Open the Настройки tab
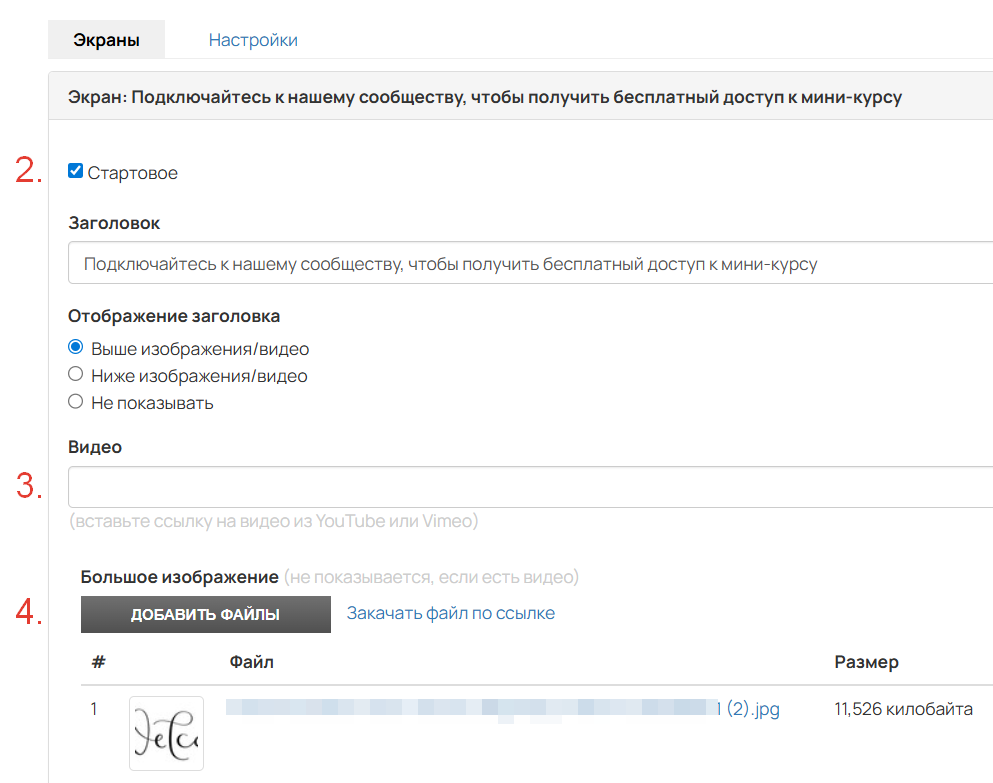 [x=253, y=40]
